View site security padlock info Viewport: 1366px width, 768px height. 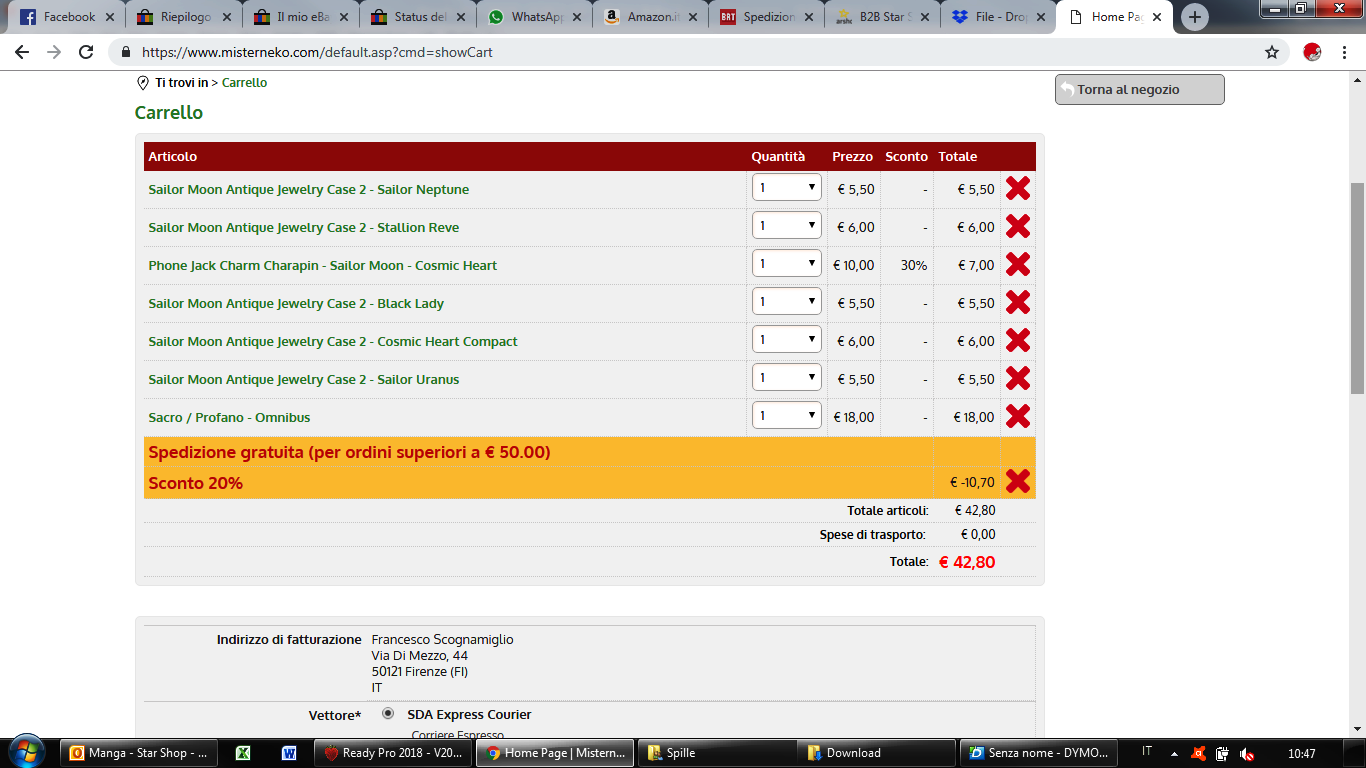pos(126,52)
